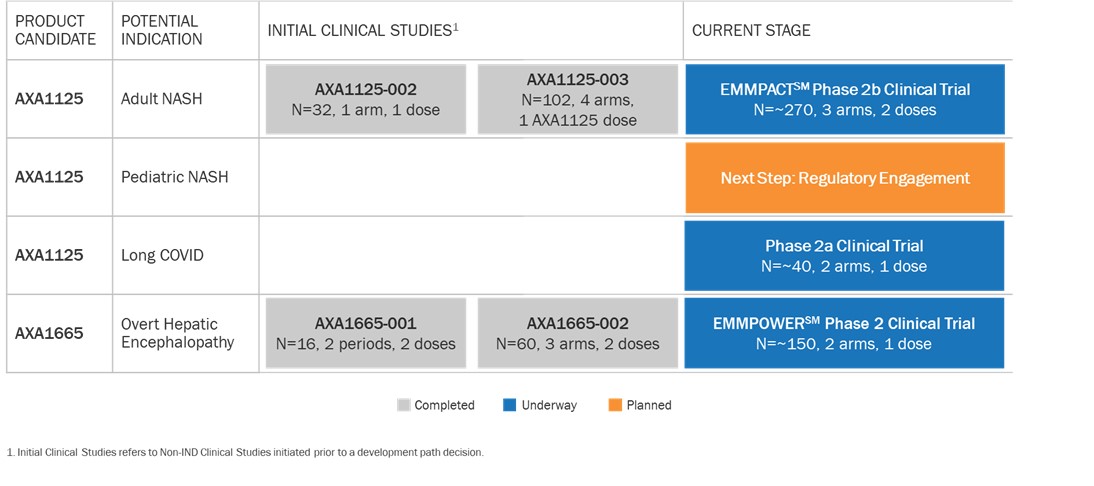Viewport: 1094px width, 486px height.
Task: Open the EMMPACT Phase 2b Clinical Trial box
Action: tap(845, 99)
